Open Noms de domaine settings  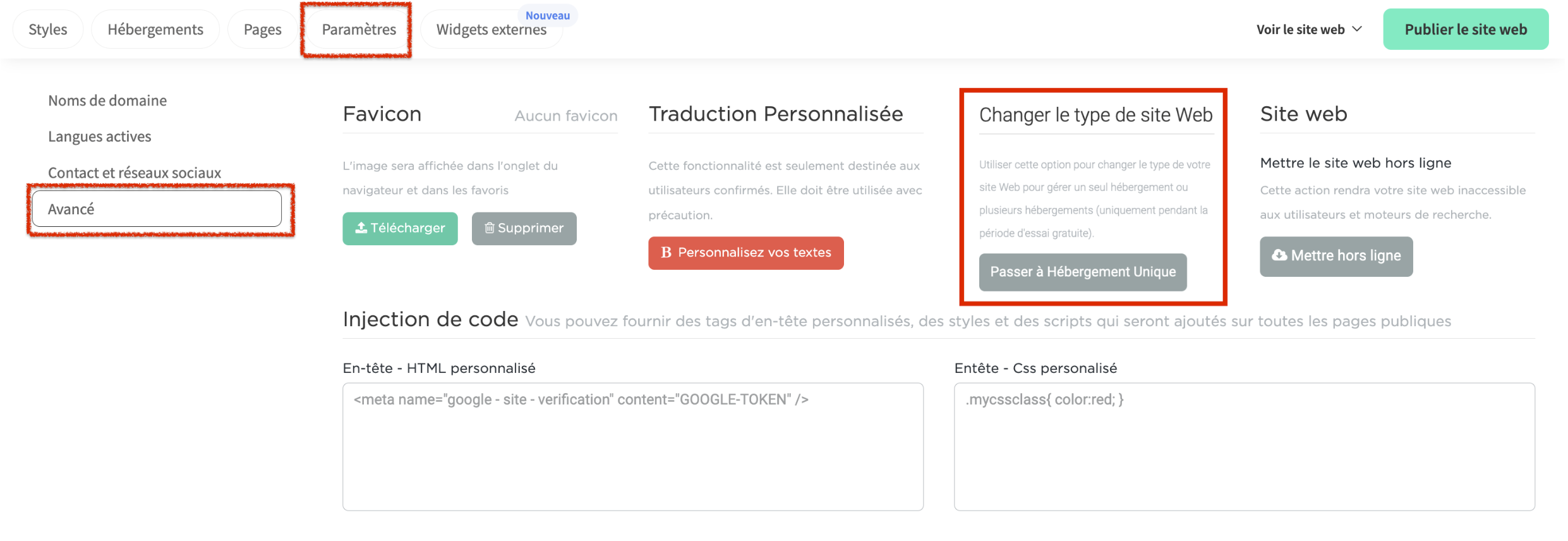coord(107,100)
